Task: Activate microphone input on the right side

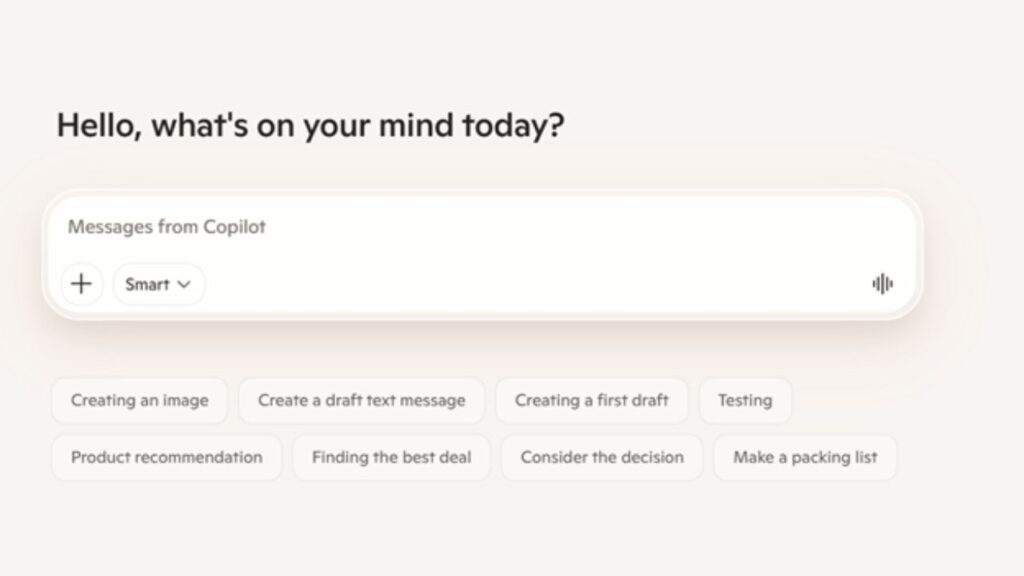Action: tap(881, 284)
